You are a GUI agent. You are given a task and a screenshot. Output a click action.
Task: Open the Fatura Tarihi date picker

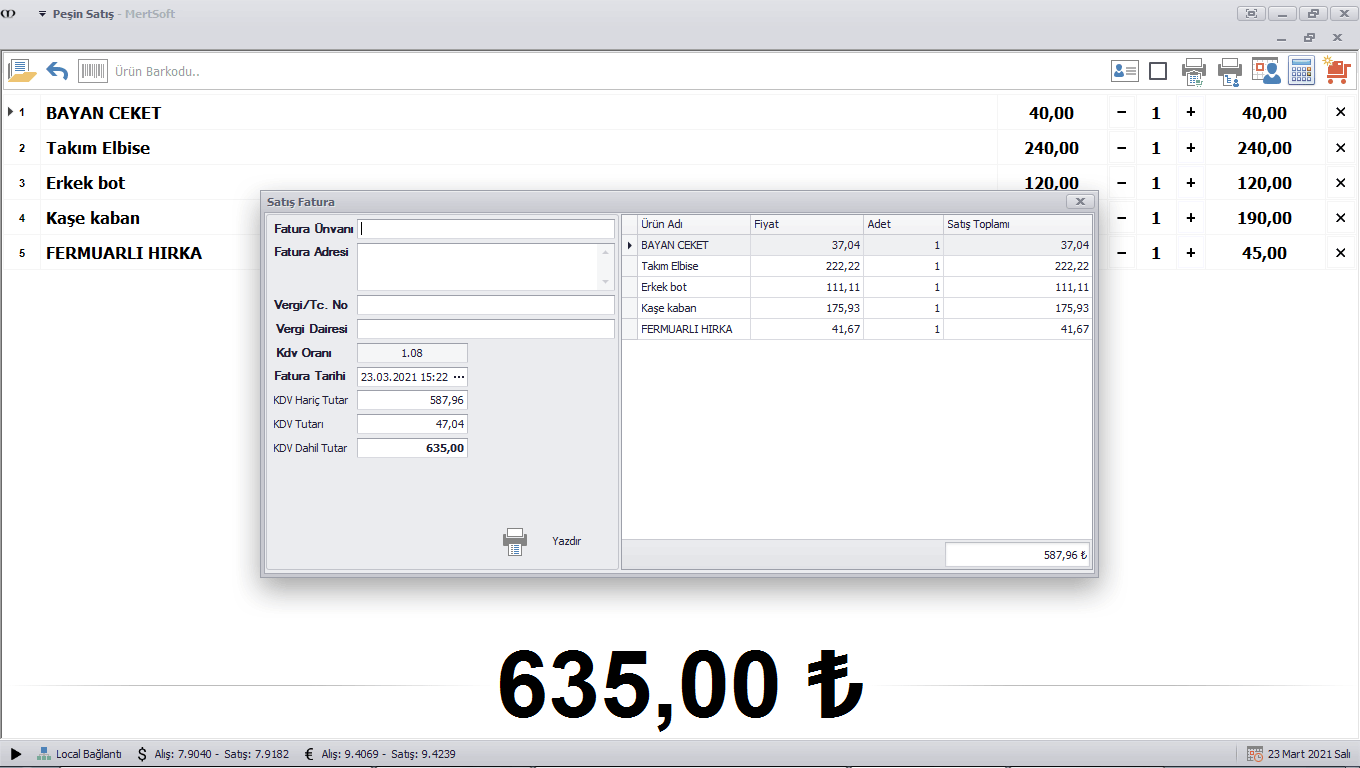(x=459, y=377)
